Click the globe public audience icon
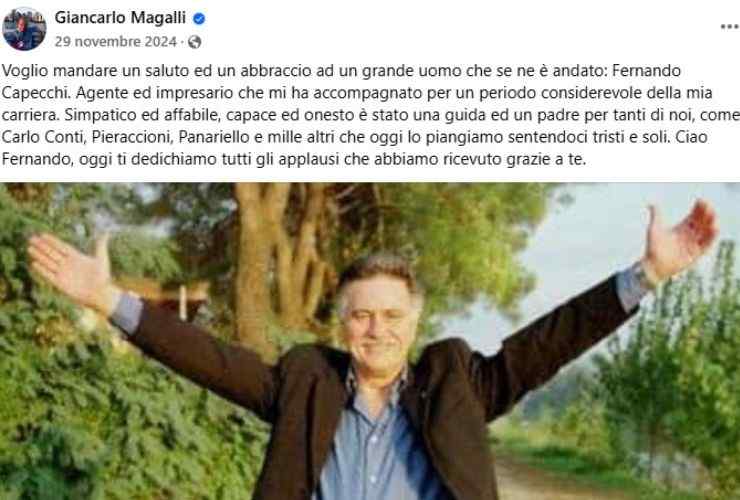Viewport: 740px width, 500px height. click(x=195, y=42)
